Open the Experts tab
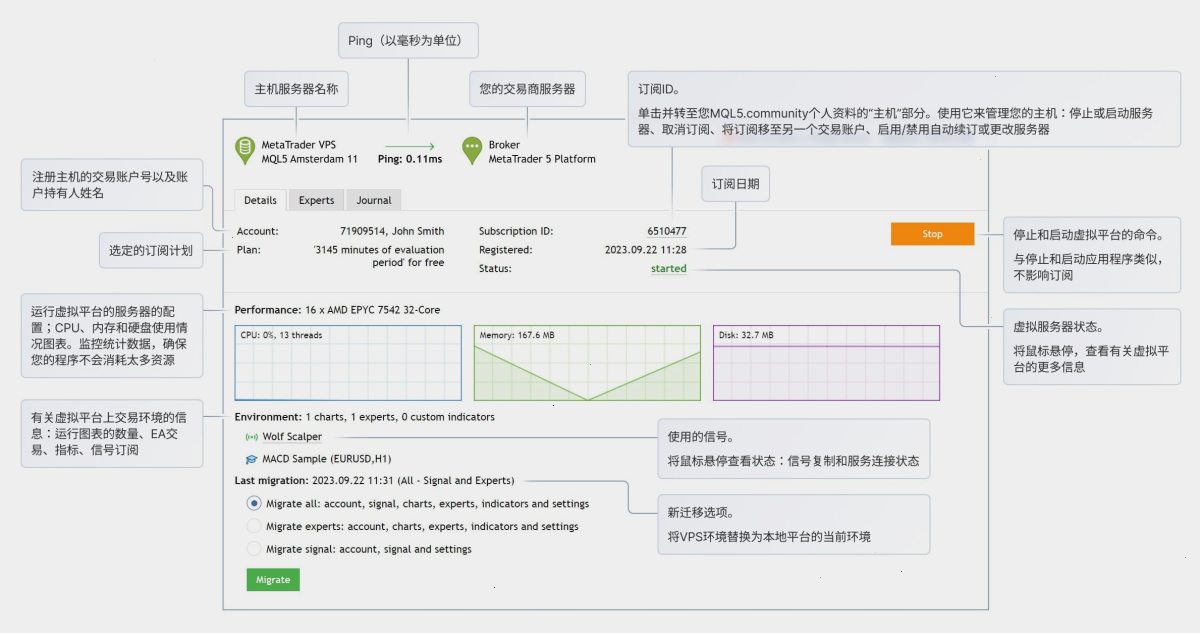This screenshot has width=1200, height=633. pos(316,200)
